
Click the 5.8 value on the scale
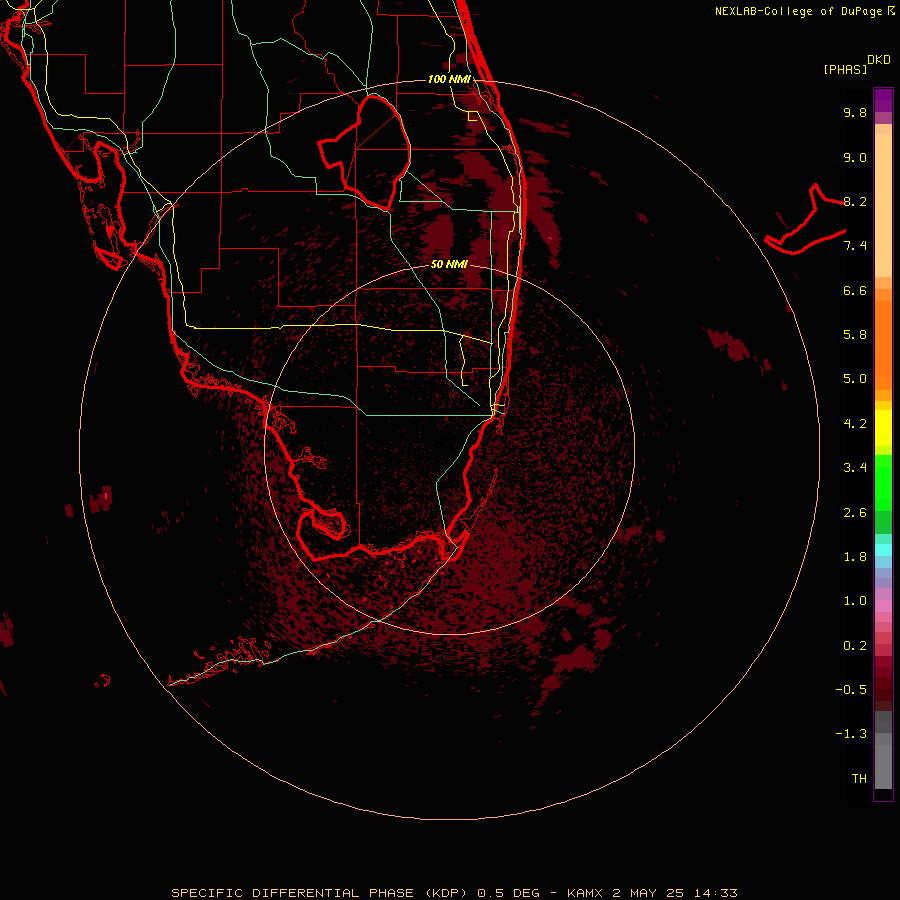pyautogui.click(x=855, y=335)
